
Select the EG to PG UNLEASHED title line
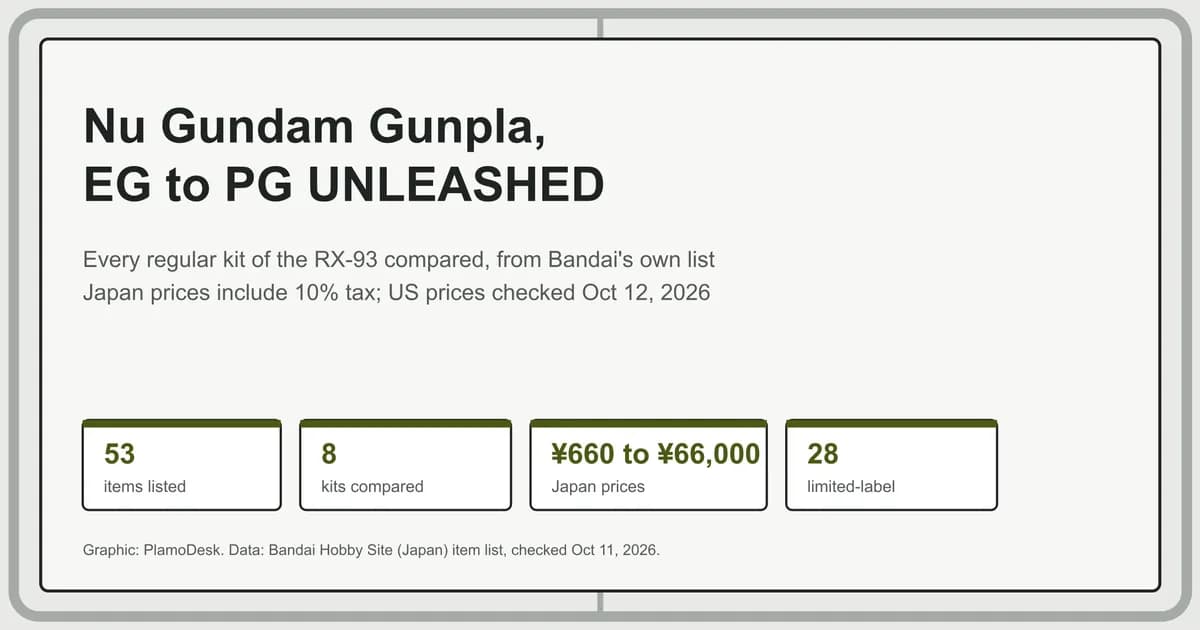click(344, 185)
